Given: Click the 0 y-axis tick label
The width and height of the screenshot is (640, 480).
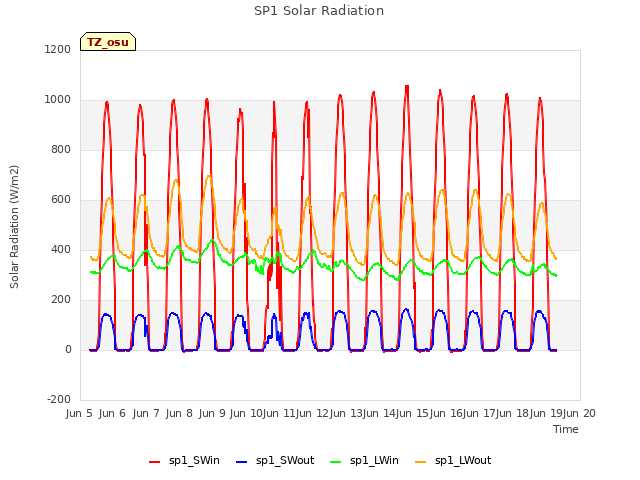Looking at the screenshot, I should 68,349.
